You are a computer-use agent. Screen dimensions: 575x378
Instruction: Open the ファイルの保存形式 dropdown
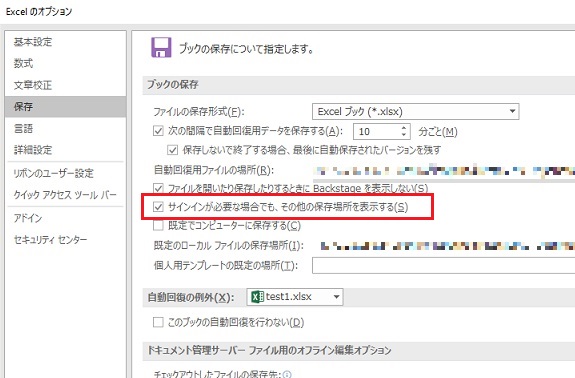pyautogui.click(x=415, y=111)
